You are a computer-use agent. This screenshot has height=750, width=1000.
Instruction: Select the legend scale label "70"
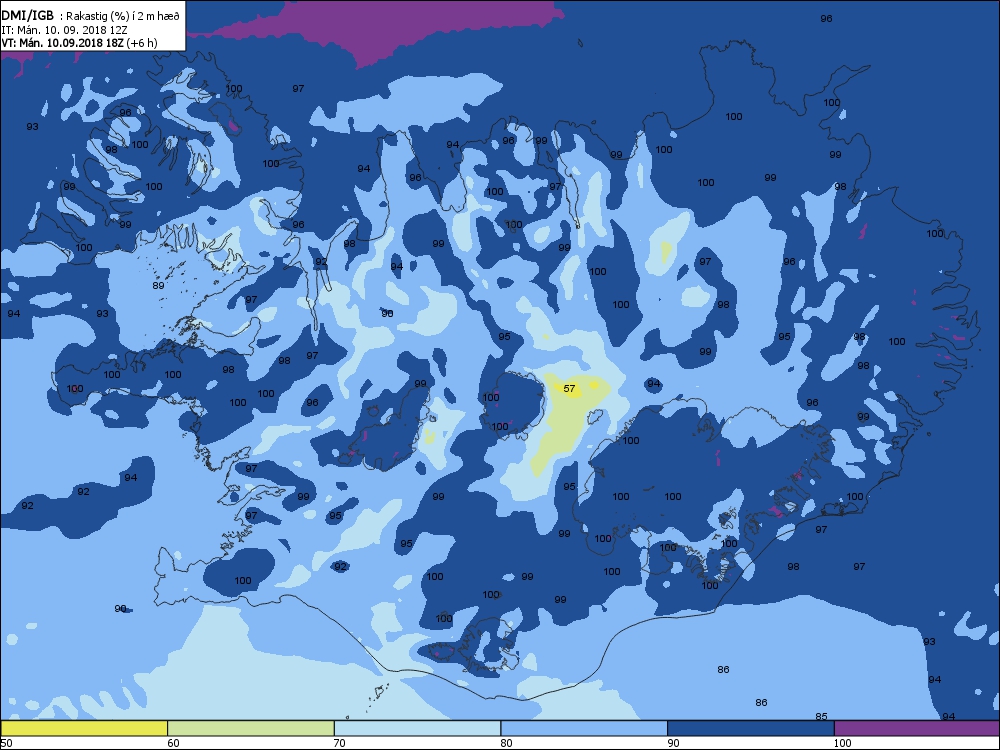pos(340,743)
